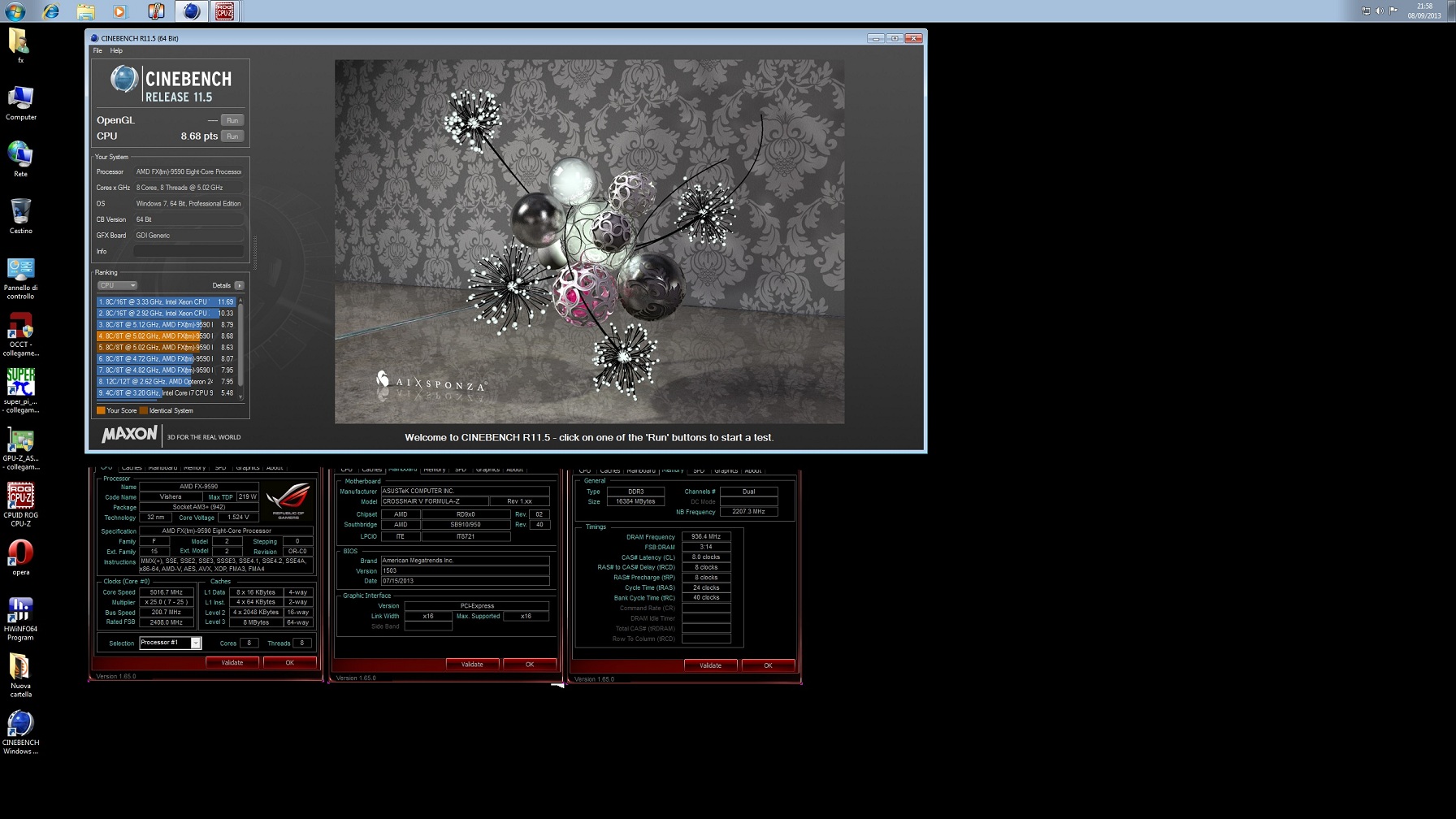This screenshot has height=819, width=1456.
Task: Click the ranking list scroll-down arrow
Action: 240,396
